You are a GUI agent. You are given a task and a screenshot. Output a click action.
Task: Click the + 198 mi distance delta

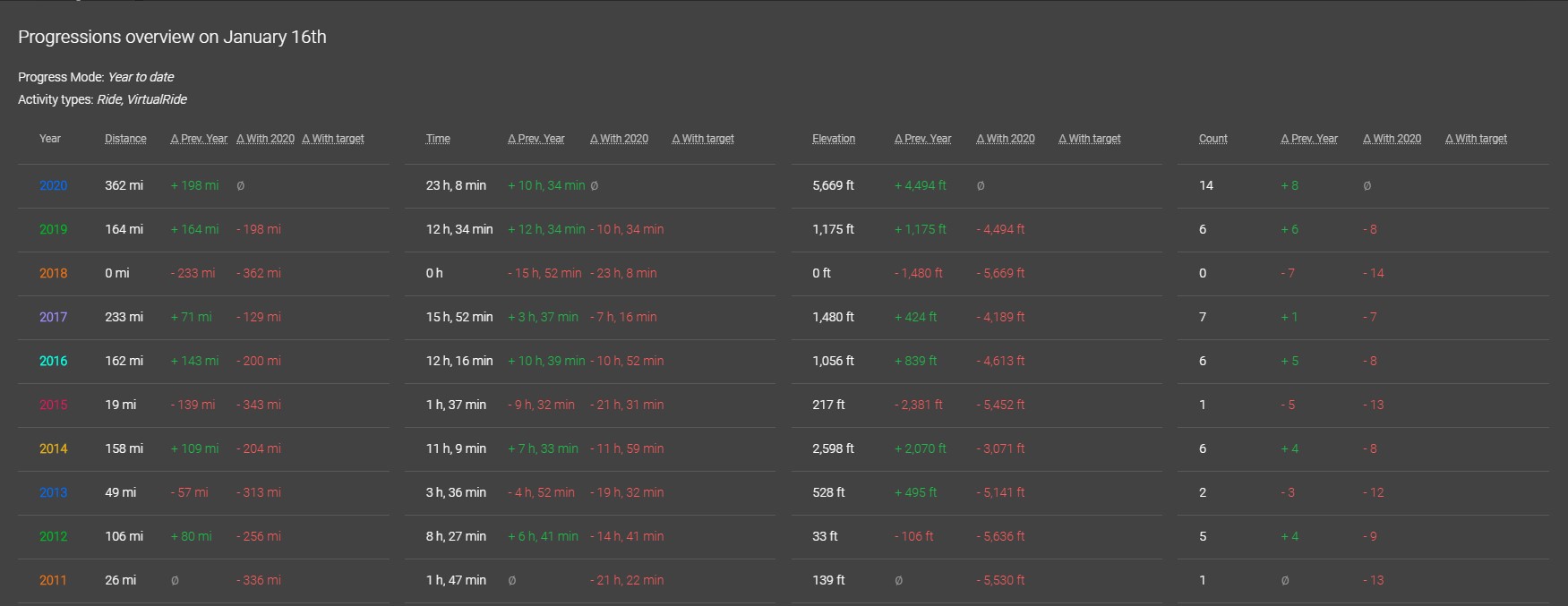(x=194, y=185)
